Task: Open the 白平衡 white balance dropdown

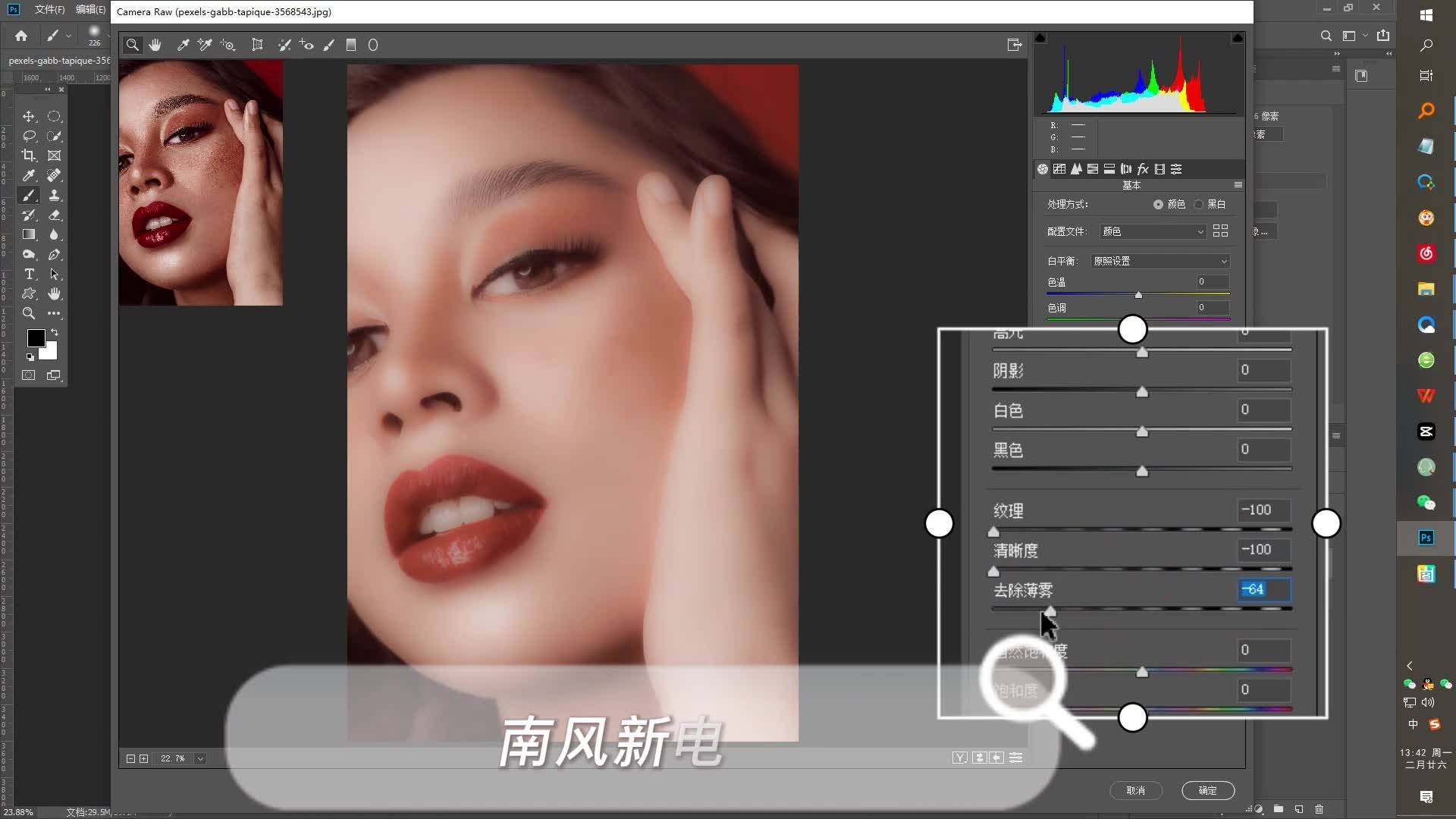Action: [1159, 261]
